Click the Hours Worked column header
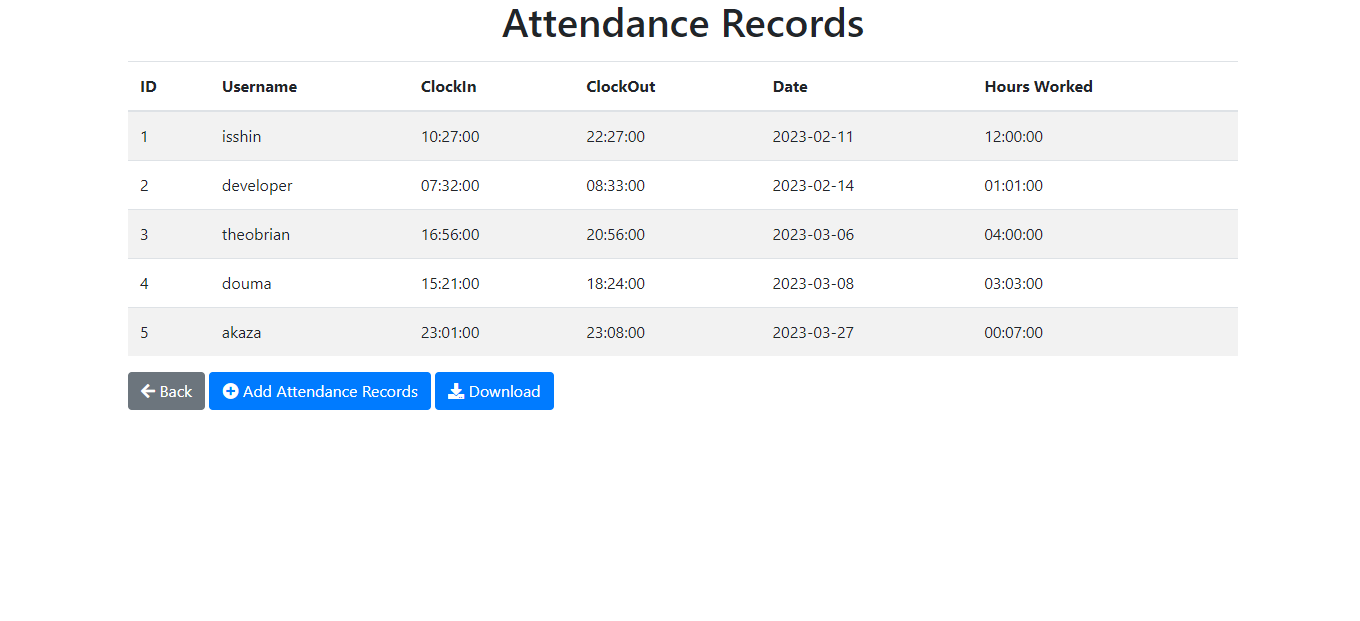The width and height of the screenshot is (1360, 621). [1038, 86]
